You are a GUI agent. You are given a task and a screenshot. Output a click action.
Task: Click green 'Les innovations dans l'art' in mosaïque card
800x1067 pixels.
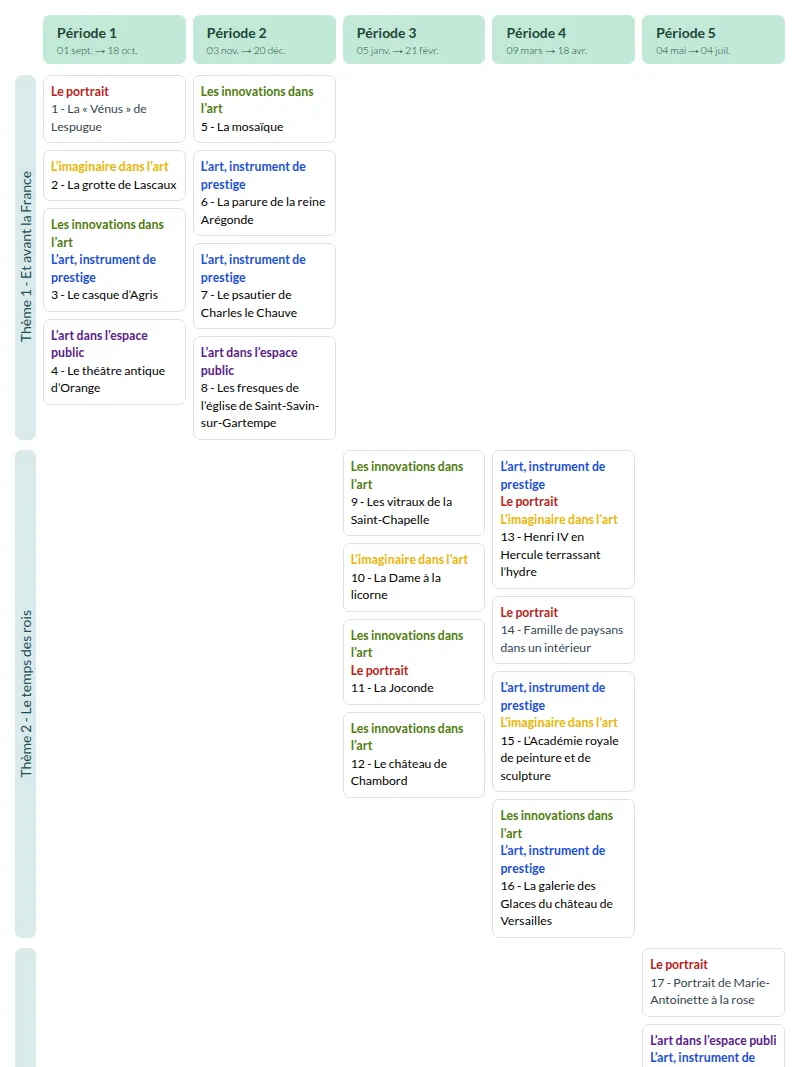click(257, 99)
